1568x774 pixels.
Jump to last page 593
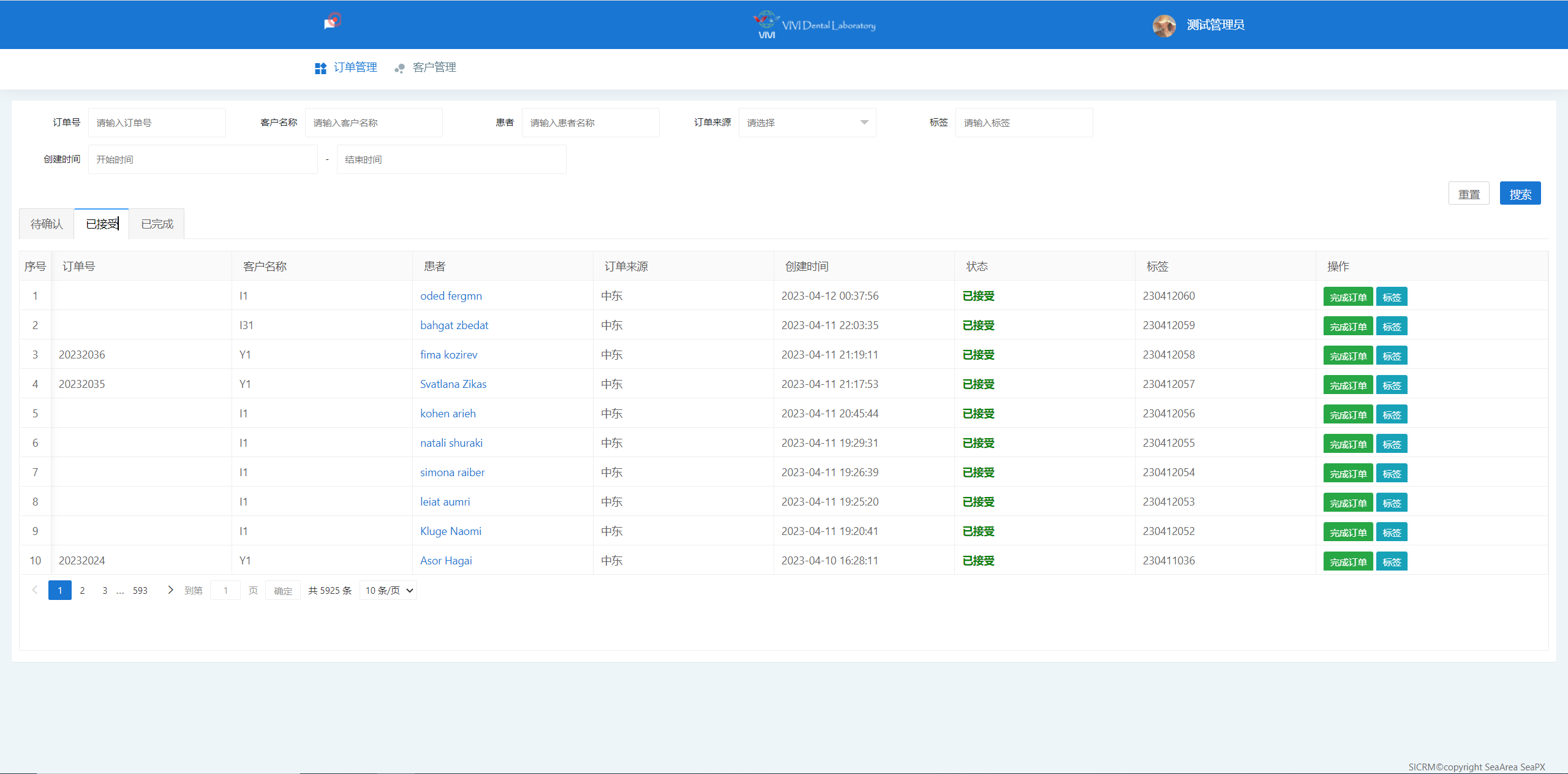140,590
